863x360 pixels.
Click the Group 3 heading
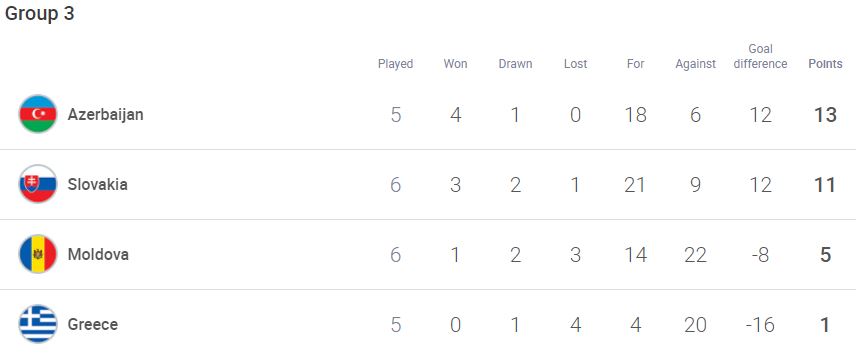[x=39, y=14]
